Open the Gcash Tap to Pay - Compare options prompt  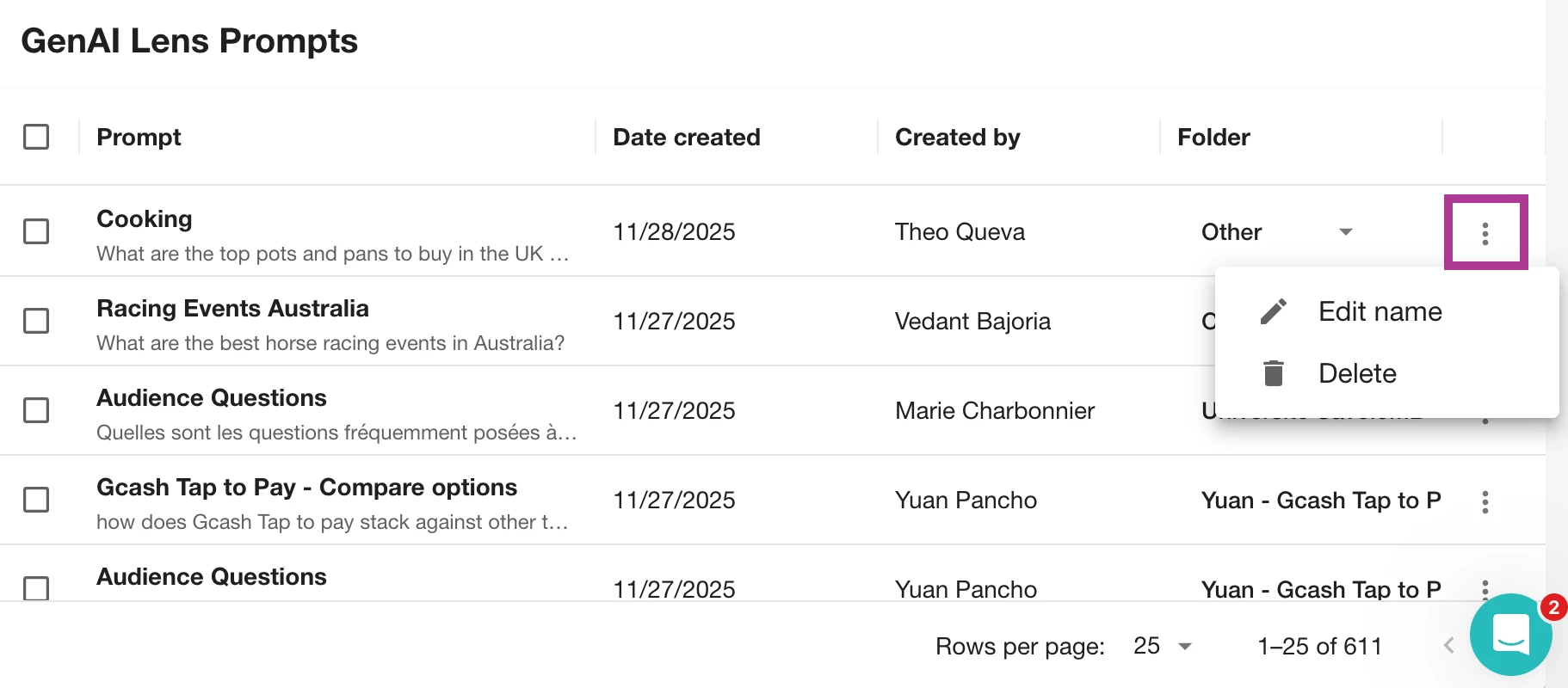[x=306, y=488]
